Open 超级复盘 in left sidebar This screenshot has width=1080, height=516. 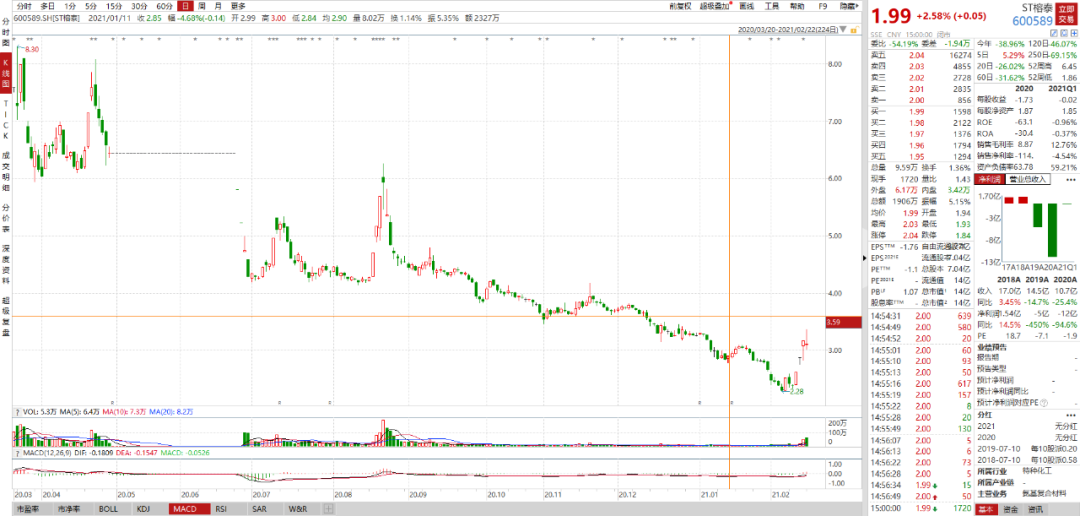tap(6, 318)
